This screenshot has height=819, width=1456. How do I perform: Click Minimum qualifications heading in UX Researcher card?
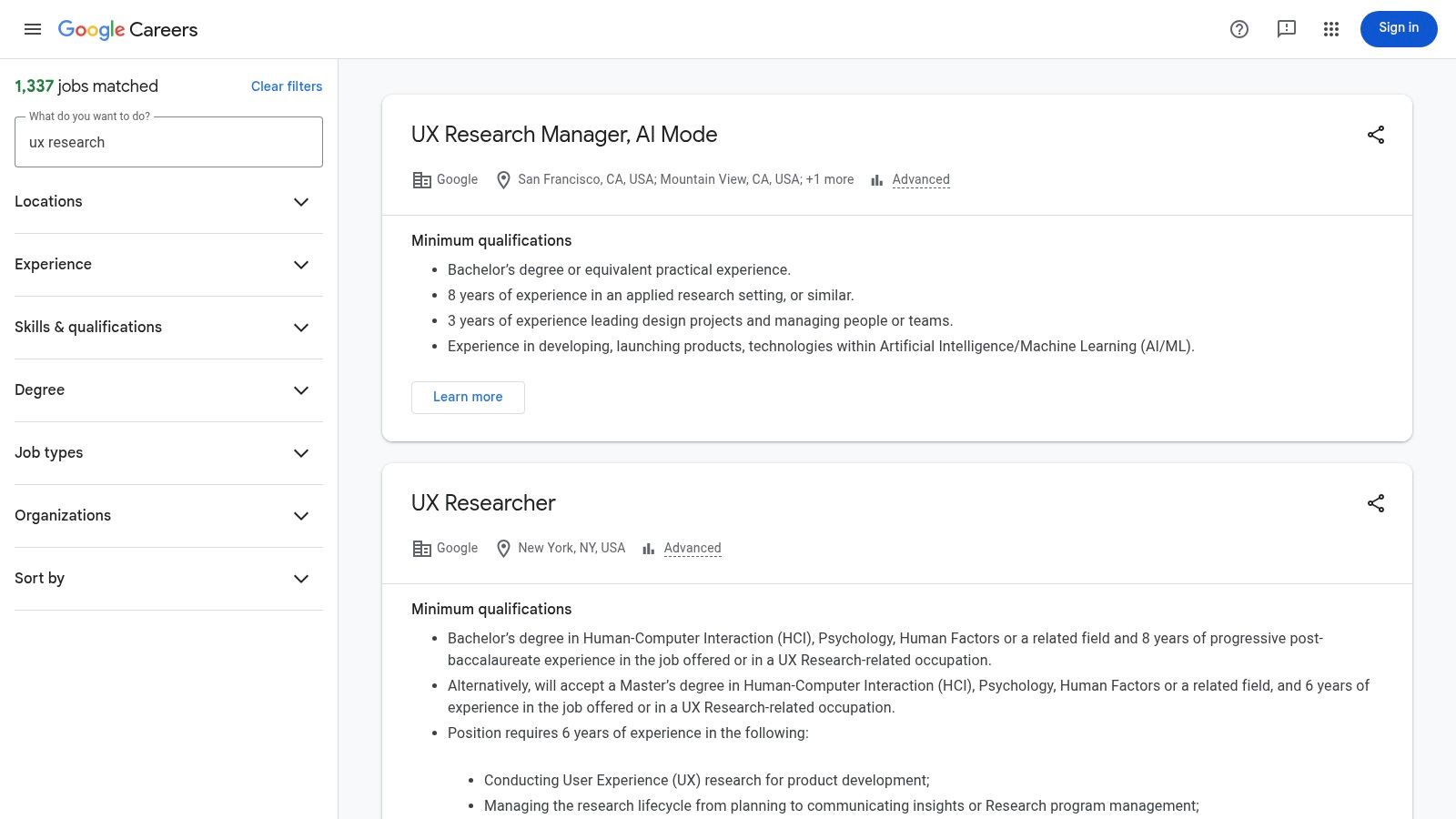point(491,610)
